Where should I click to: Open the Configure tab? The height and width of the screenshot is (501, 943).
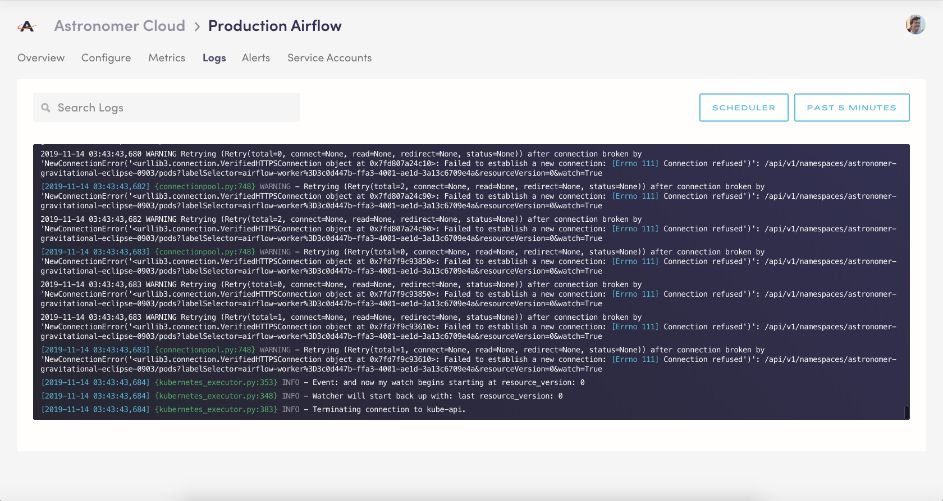point(106,58)
